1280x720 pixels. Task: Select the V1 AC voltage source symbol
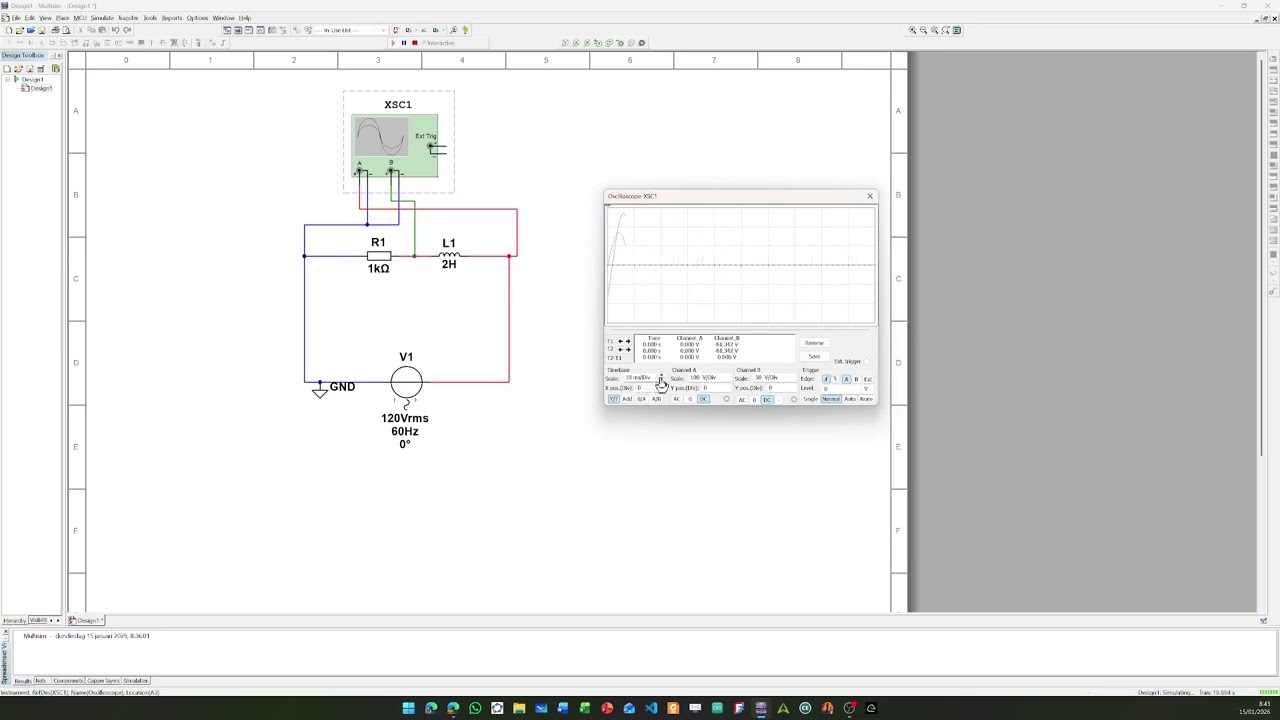(x=406, y=382)
